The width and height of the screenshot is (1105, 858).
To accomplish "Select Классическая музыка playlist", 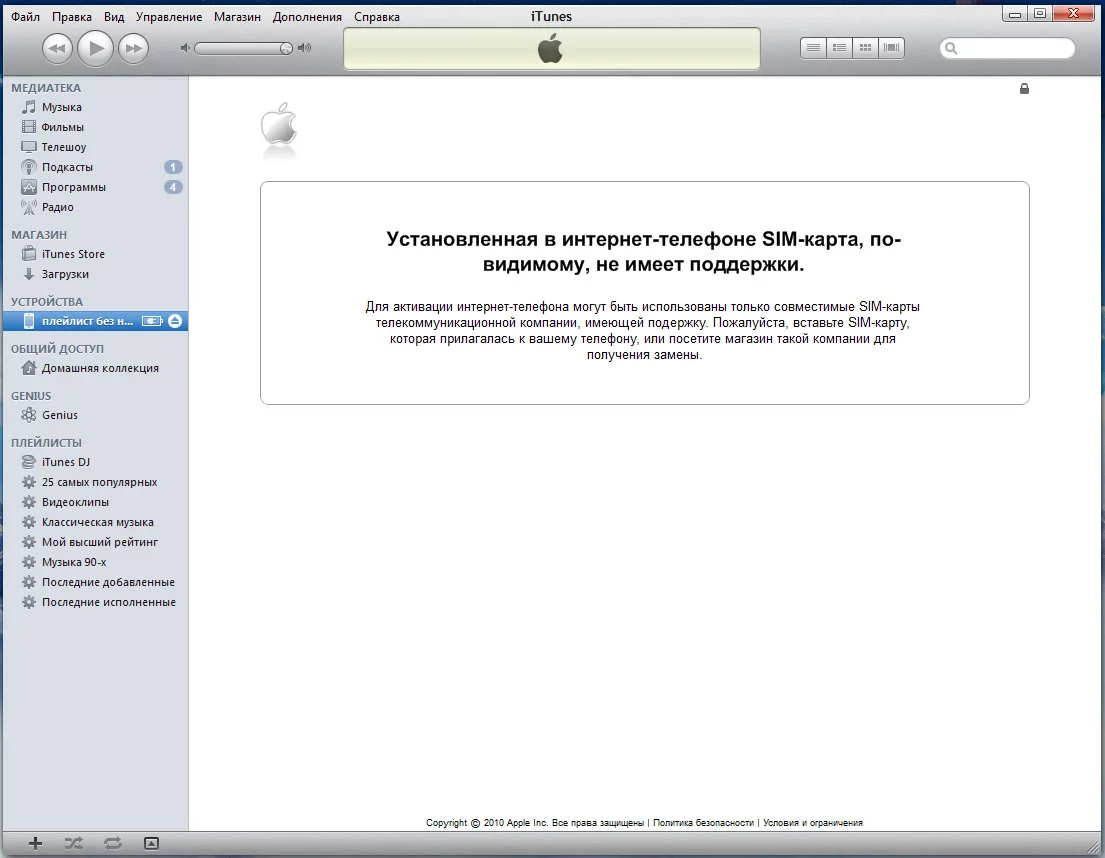I will point(95,522).
